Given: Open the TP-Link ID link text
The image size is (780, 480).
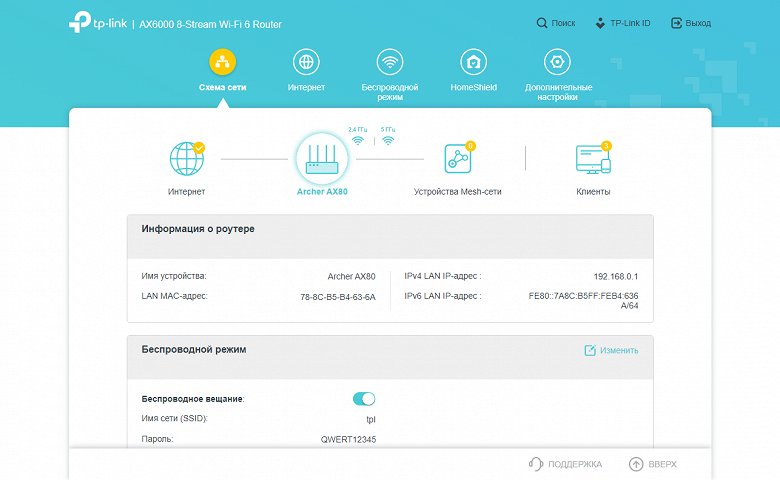Looking at the screenshot, I should tap(630, 23).
